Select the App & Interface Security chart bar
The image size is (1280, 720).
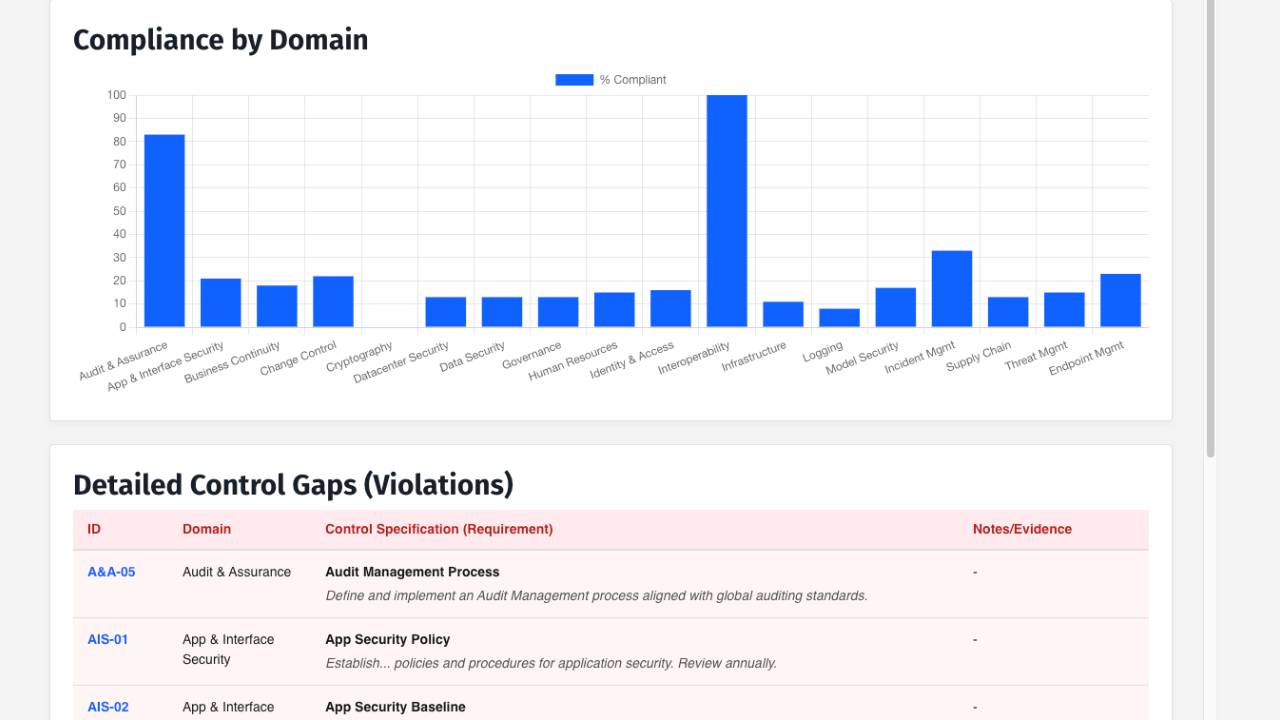pyautogui.click(x=221, y=303)
